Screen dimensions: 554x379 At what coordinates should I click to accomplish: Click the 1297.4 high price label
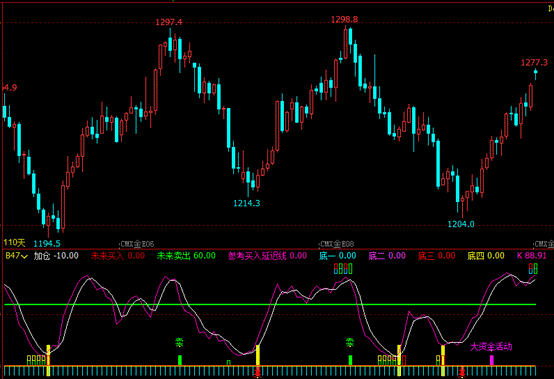click(x=169, y=22)
